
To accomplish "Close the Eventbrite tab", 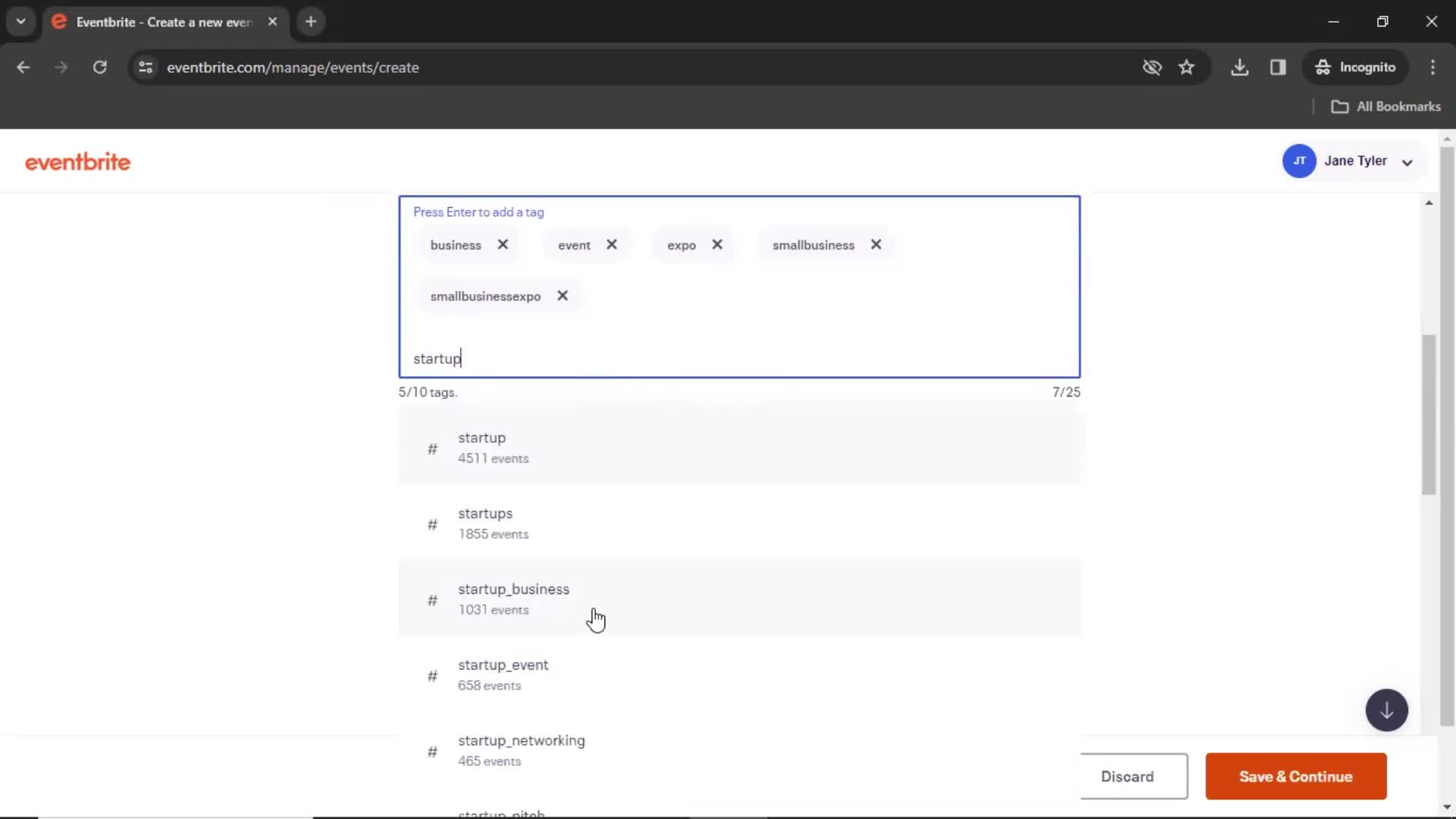I will 272,22.
